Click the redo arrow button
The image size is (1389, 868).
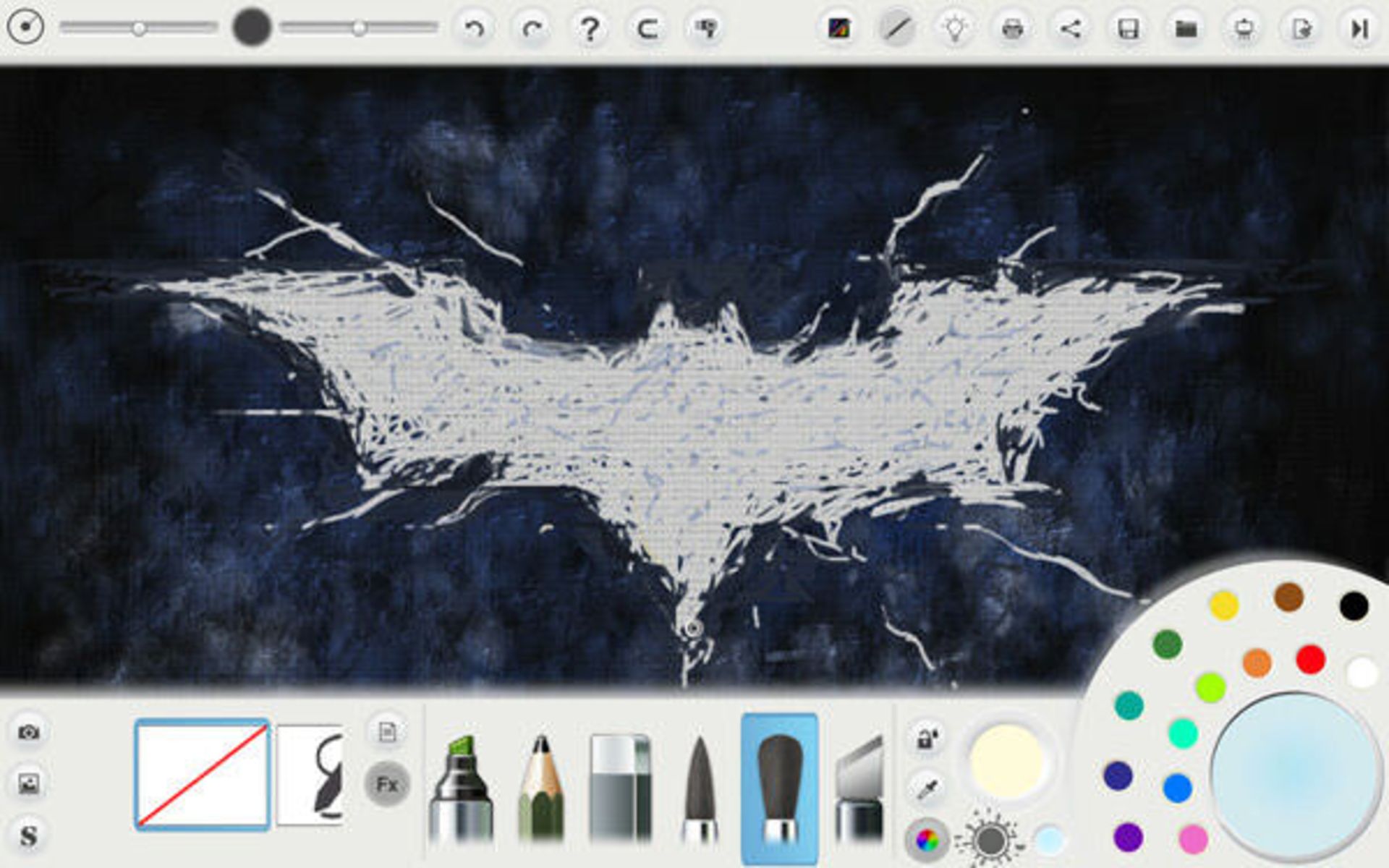pos(532,29)
